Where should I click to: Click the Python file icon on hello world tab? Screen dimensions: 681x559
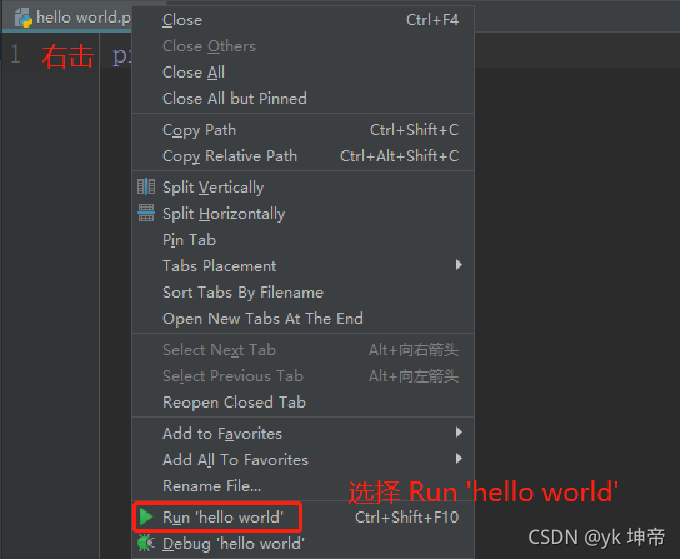(23, 18)
